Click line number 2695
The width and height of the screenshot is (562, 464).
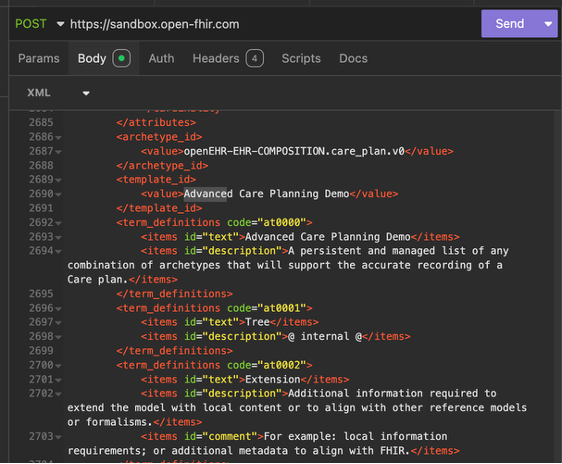coord(41,294)
